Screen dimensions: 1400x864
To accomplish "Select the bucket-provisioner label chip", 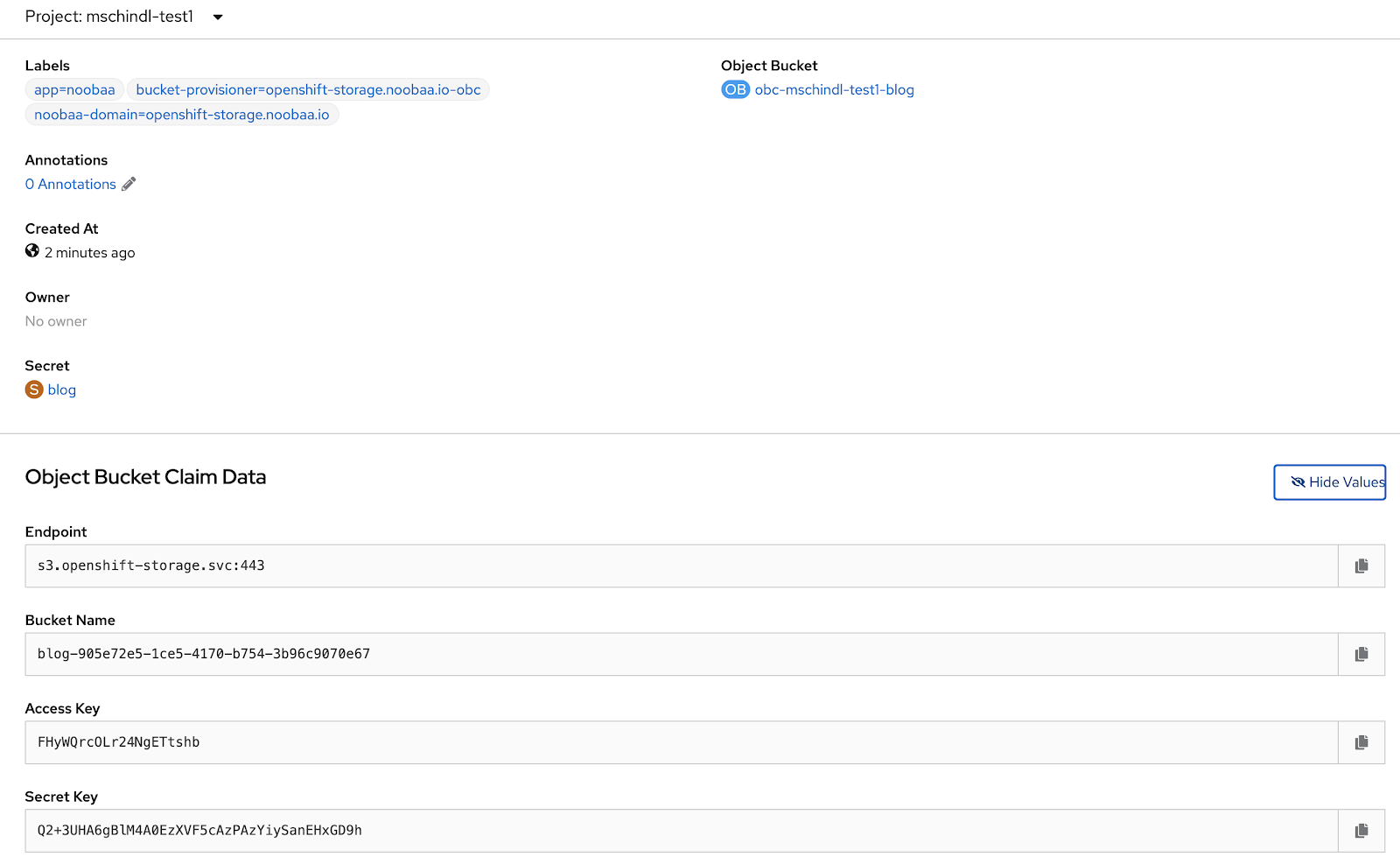I will [x=308, y=90].
